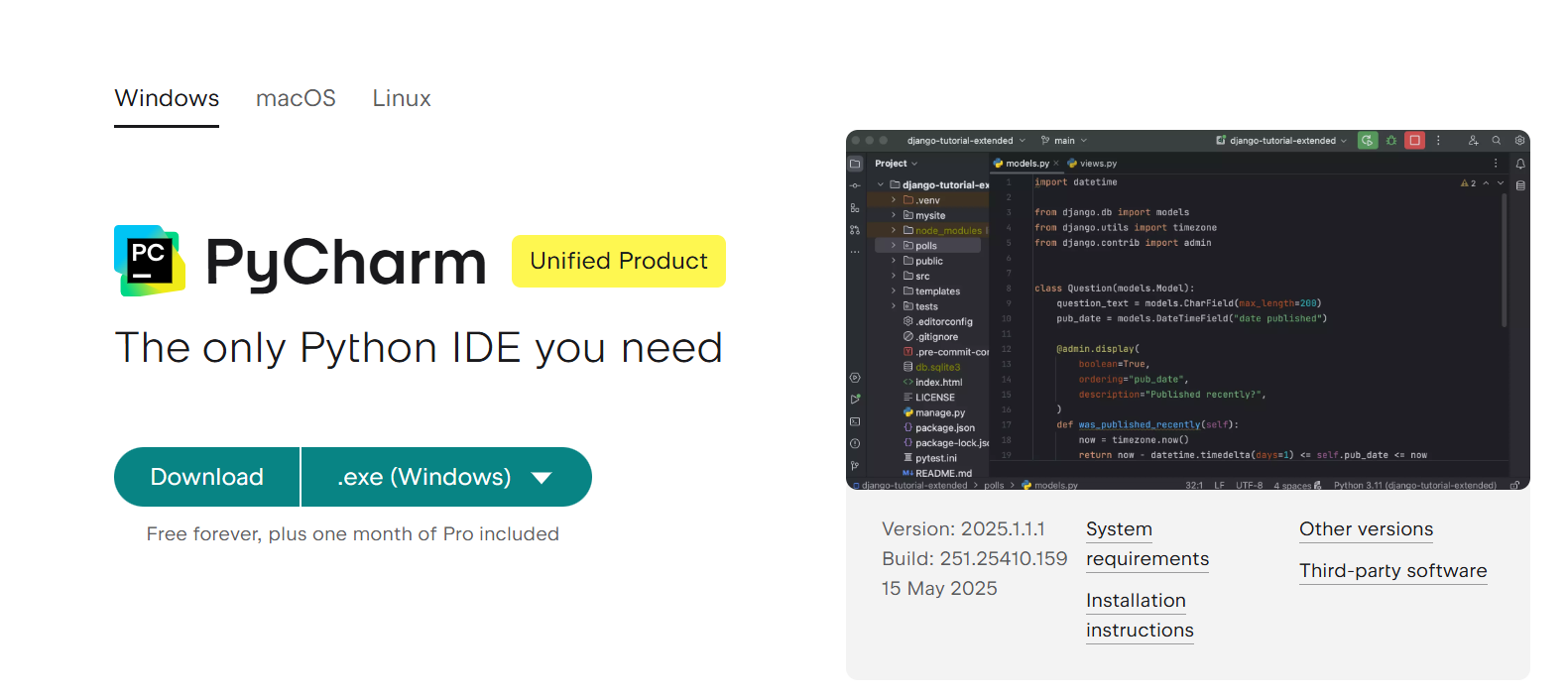Select README.md in project tree
1568x696 pixels.
pos(936,473)
